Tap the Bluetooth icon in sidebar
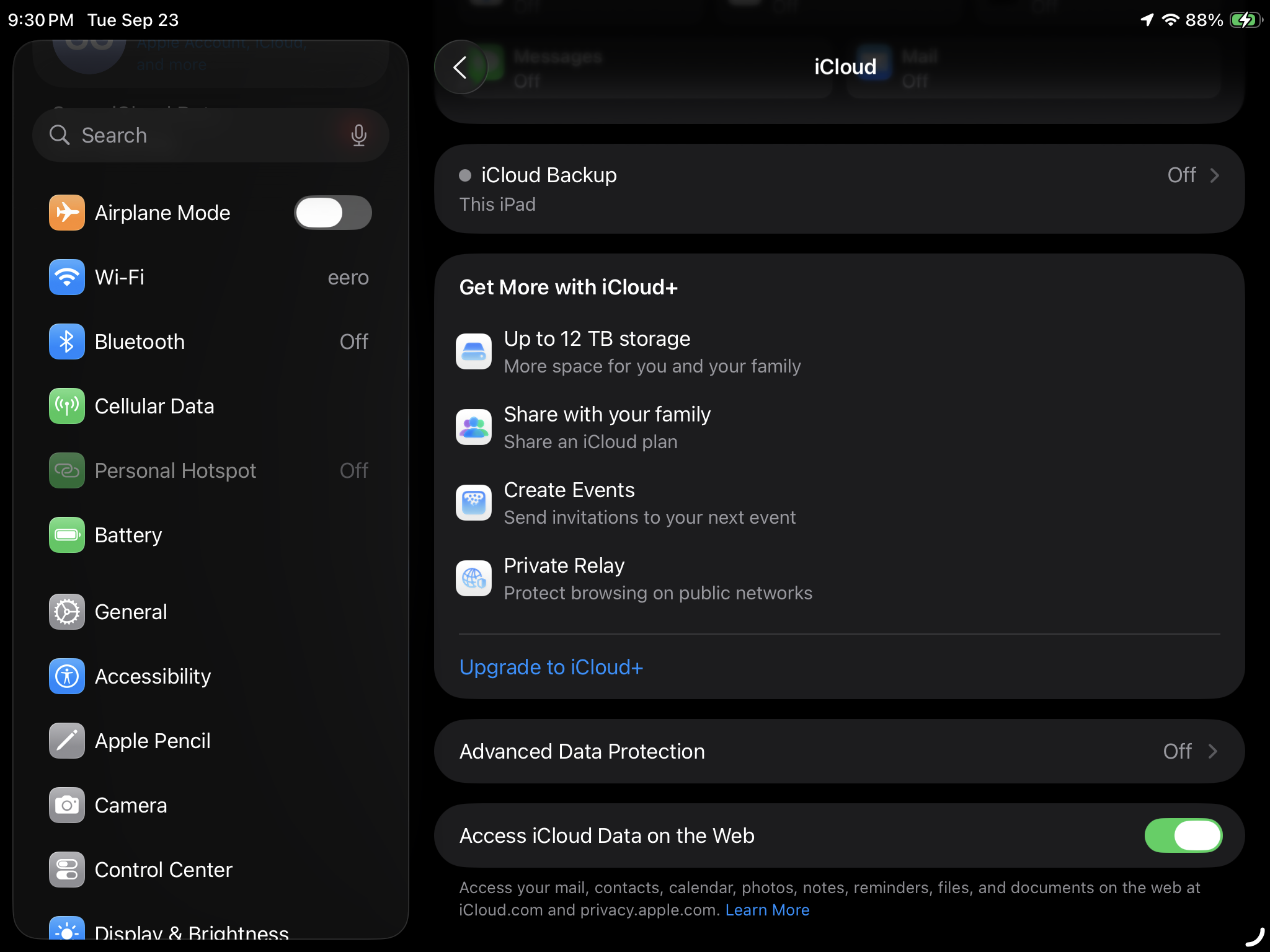 click(x=67, y=342)
